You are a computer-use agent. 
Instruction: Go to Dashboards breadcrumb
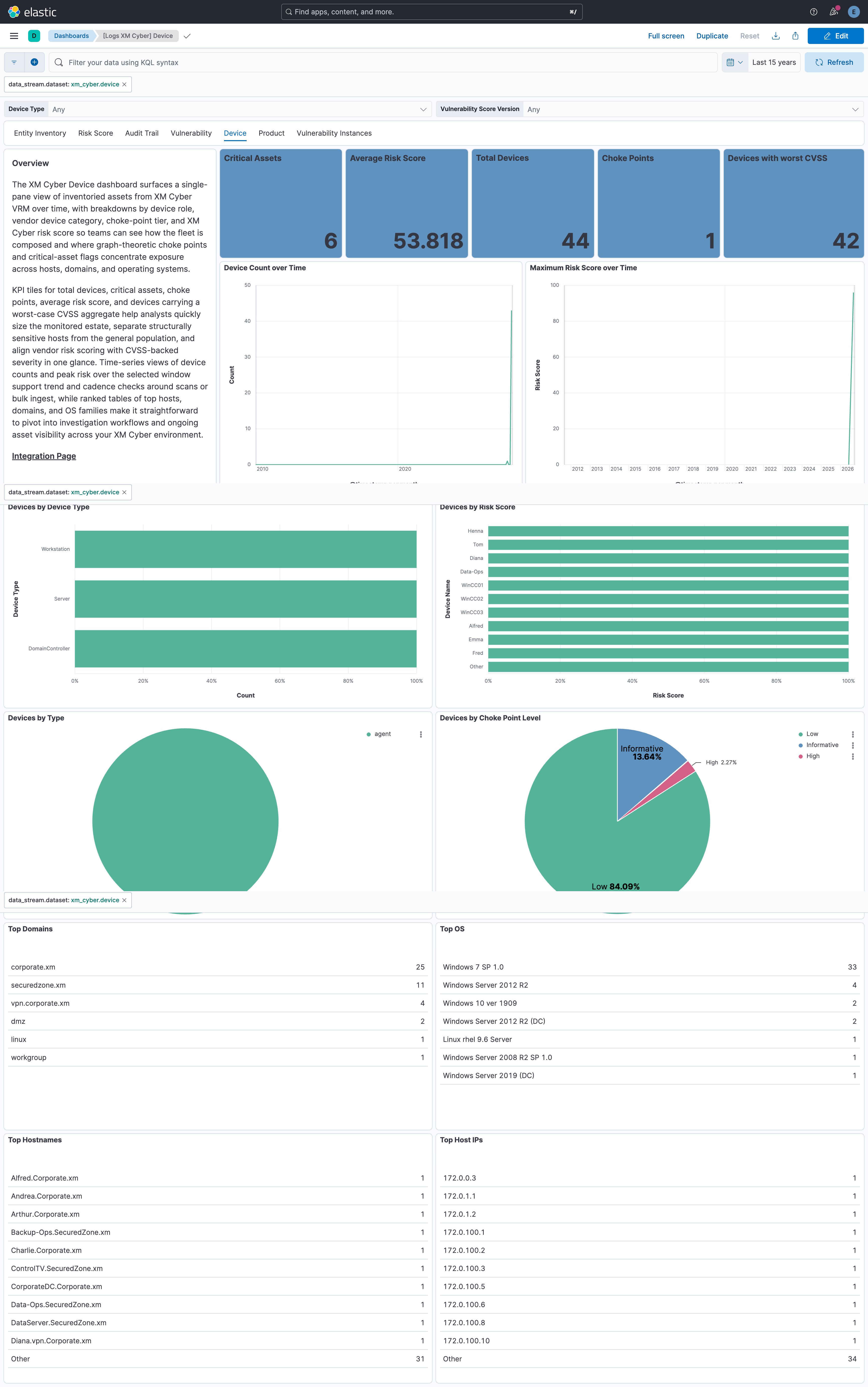point(71,36)
